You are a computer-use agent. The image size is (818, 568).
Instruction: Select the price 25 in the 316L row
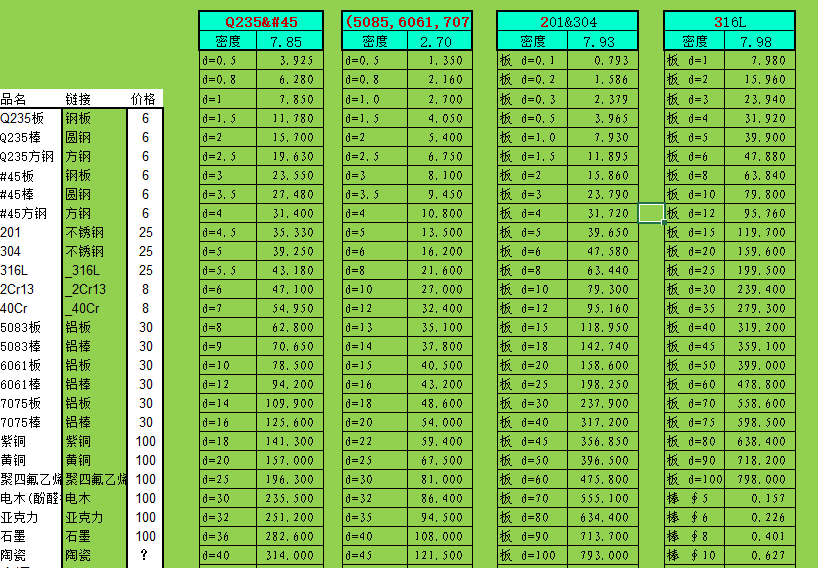[x=146, y=271]
